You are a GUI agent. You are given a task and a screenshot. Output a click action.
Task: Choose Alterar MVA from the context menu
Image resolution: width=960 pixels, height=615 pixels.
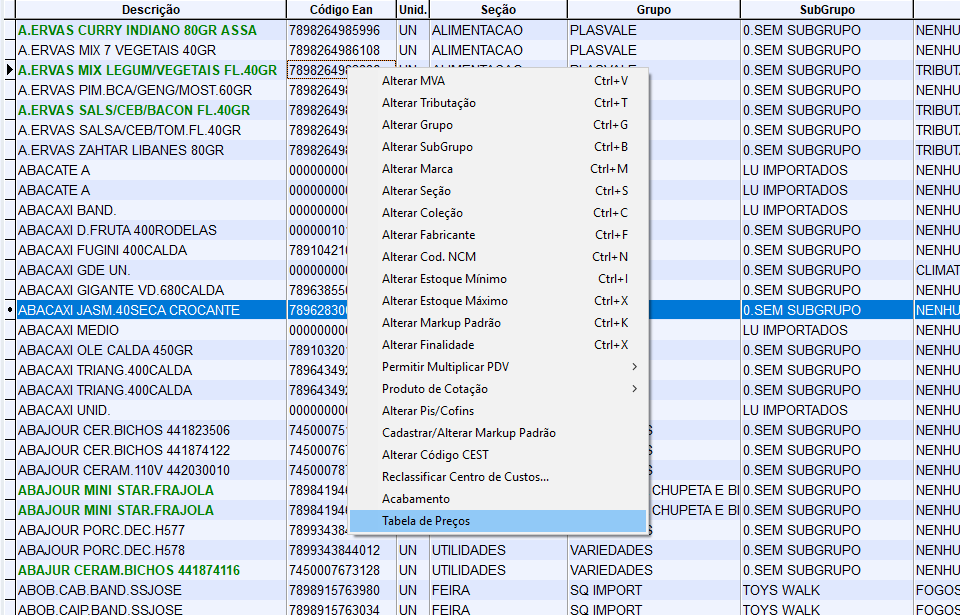pos(414,81)
